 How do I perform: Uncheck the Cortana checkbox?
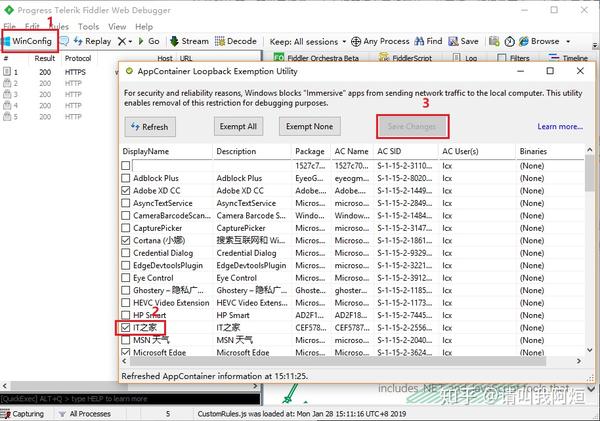point(126,240)
